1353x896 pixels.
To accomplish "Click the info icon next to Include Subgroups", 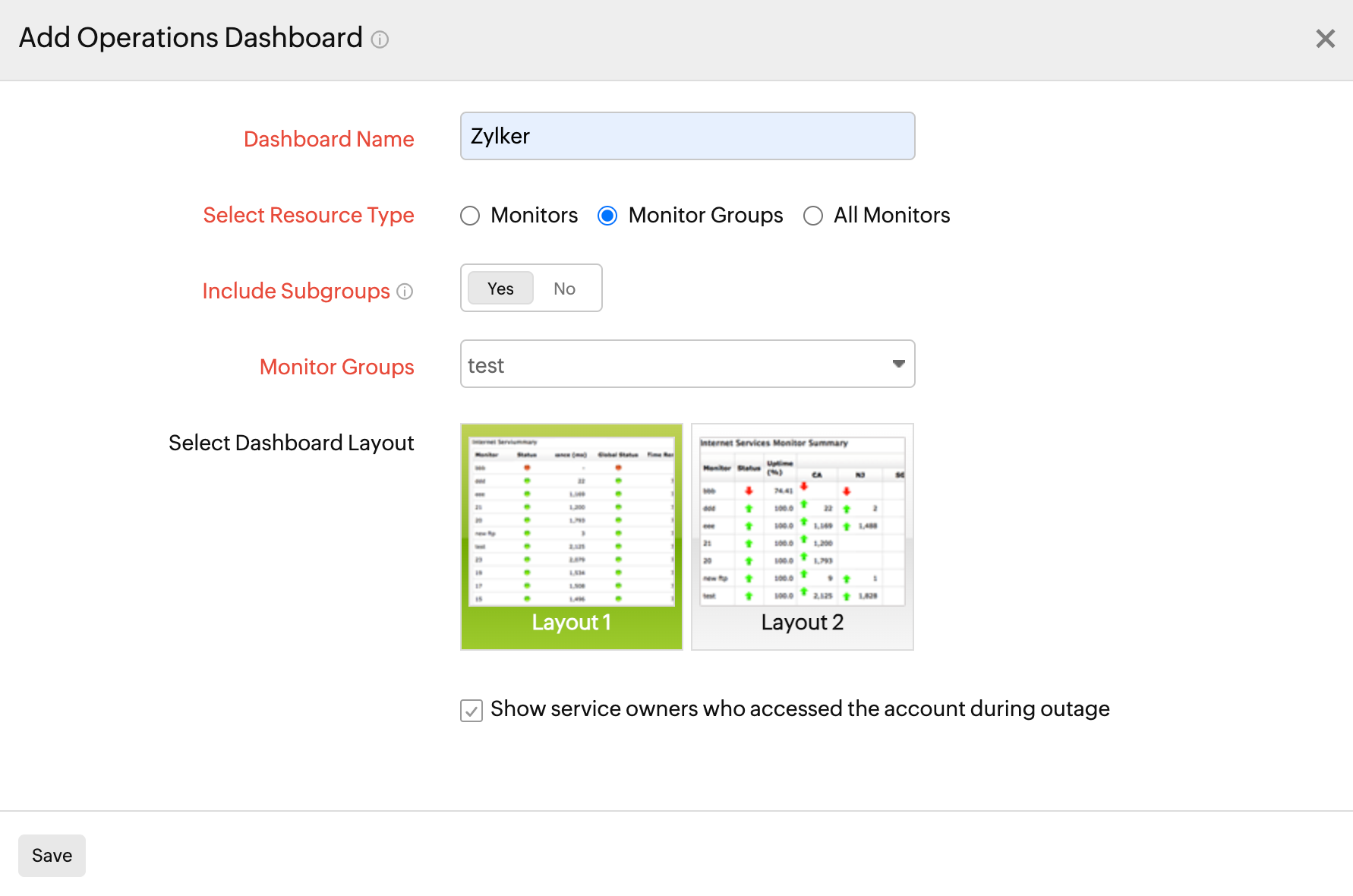I will pos(405,292).
